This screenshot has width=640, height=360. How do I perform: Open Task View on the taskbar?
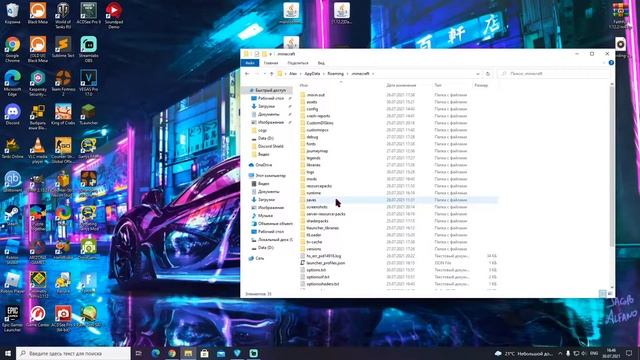pyautogui.click(x=139, y=353)
